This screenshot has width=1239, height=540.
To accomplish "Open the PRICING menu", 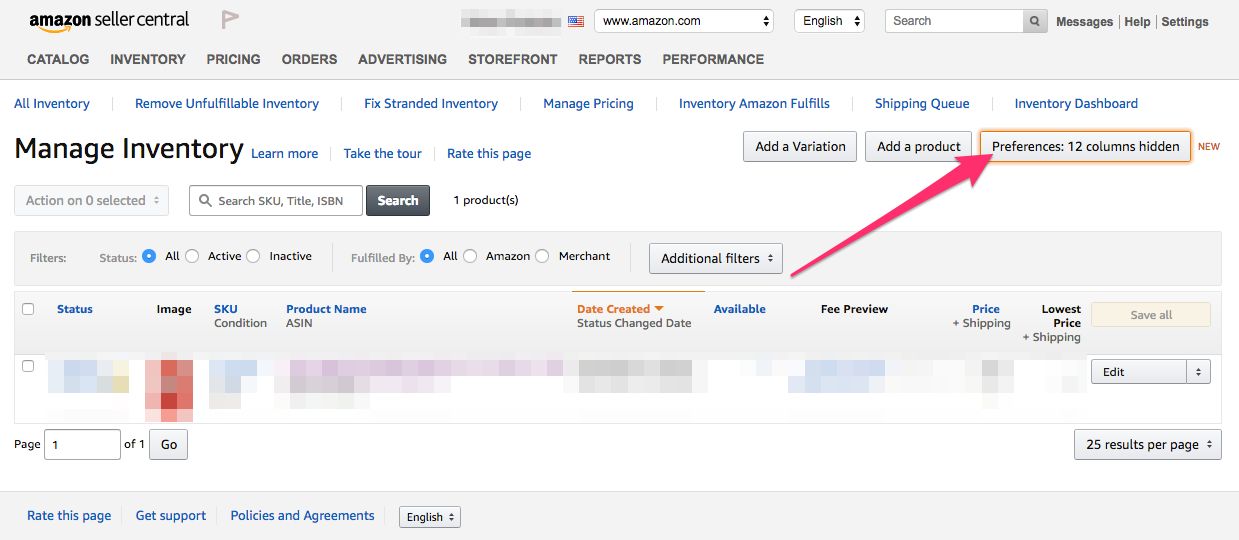I will (233, 59).
